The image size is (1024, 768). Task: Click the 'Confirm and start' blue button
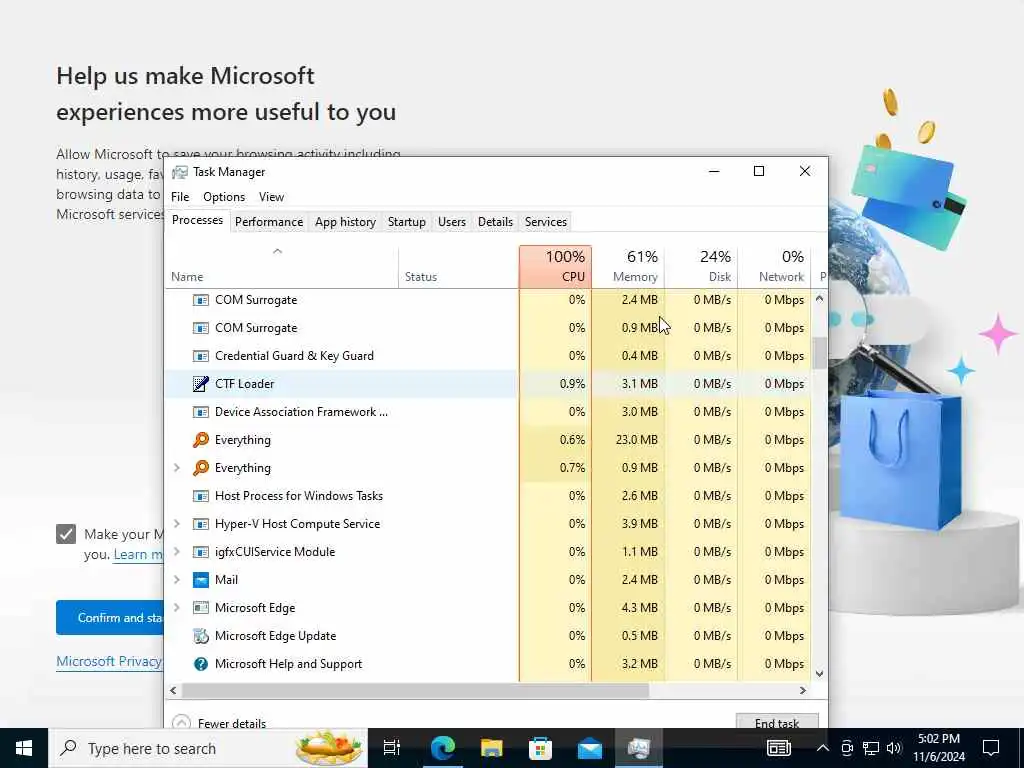tap(110, 618)
